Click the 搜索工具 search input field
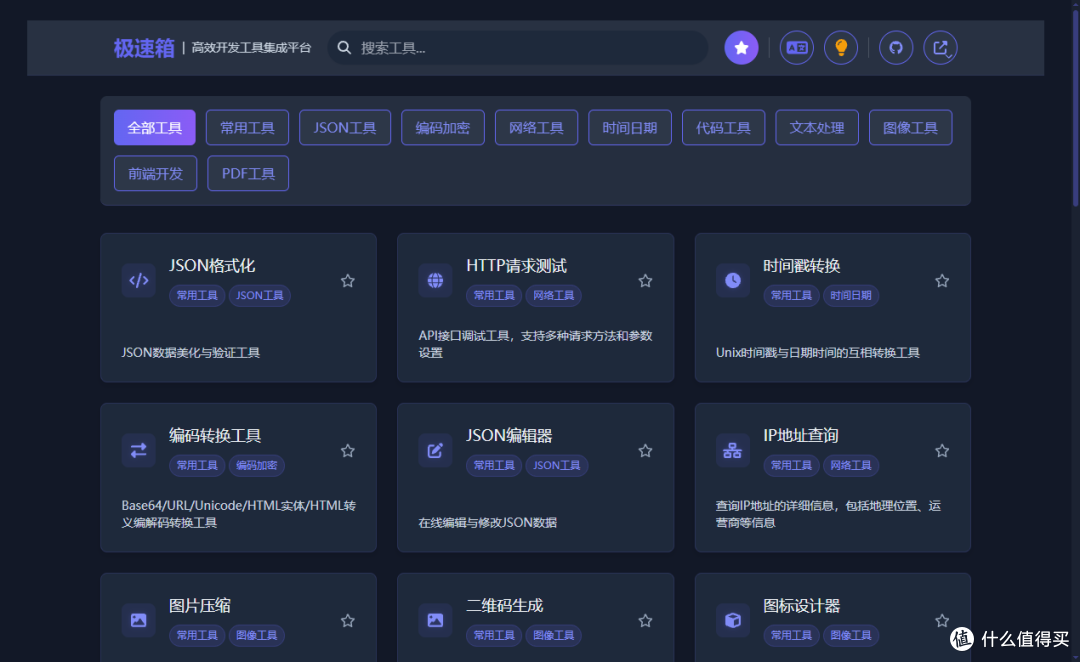Image resolution: width=1080 pixels, height=662 pixels. pos(518,48)
